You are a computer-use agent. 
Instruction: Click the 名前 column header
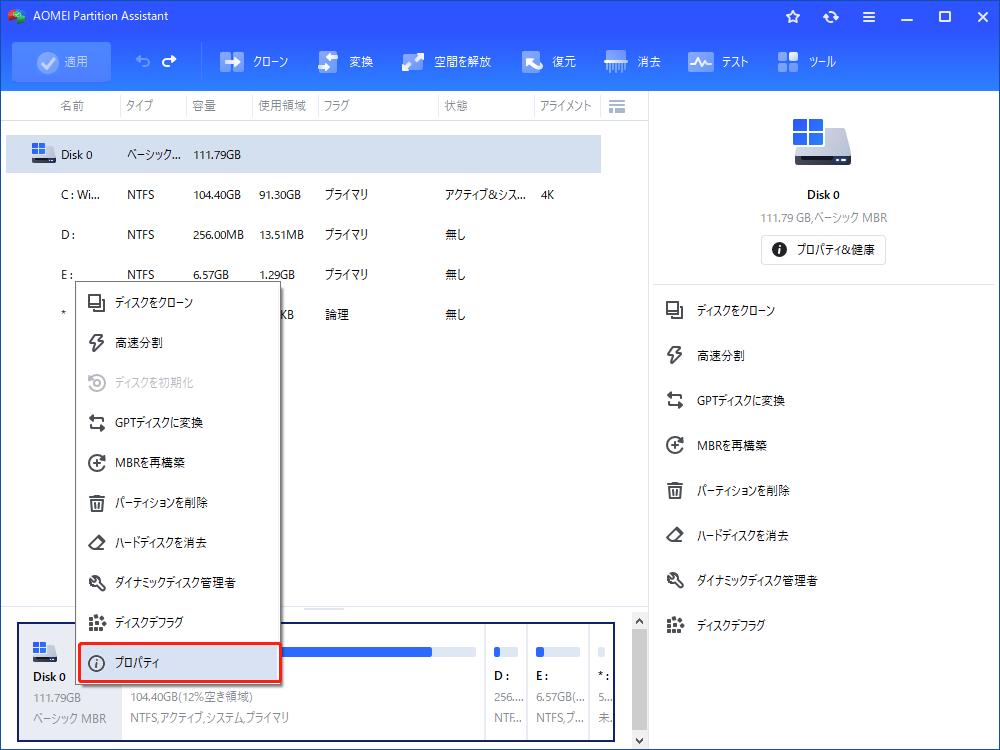(72, 106)
